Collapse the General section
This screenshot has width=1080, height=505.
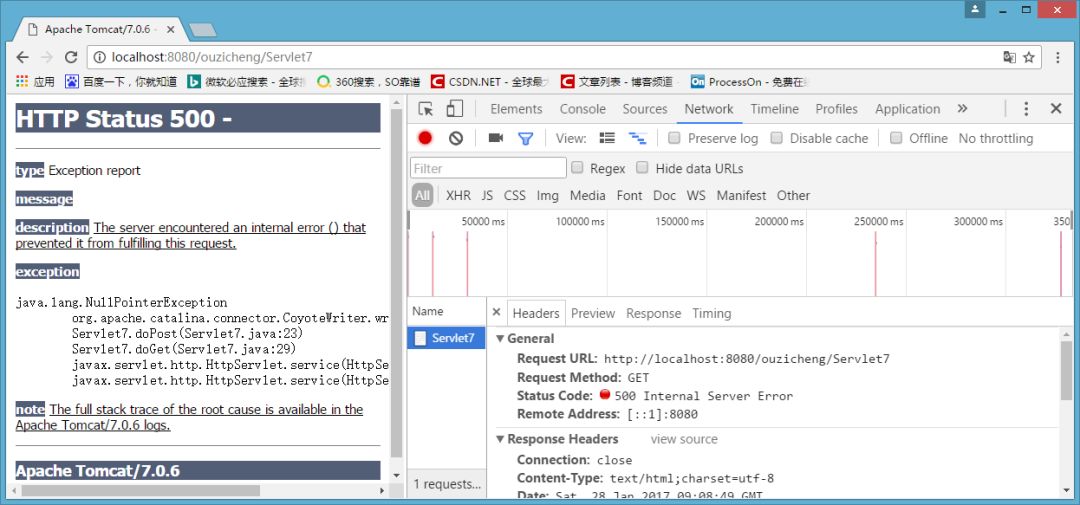coord(501,338)
